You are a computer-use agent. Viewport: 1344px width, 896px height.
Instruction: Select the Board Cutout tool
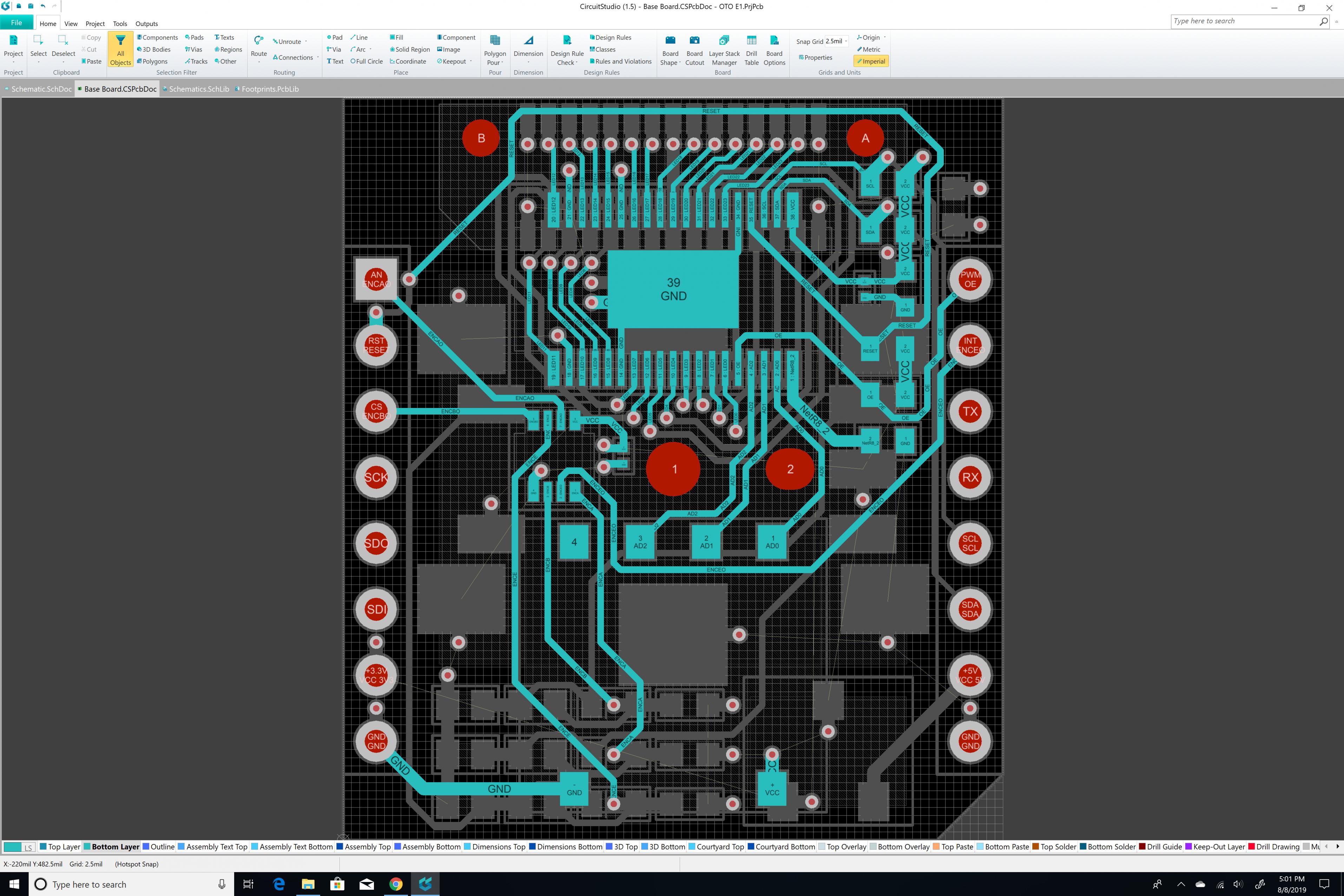point(695,50)
